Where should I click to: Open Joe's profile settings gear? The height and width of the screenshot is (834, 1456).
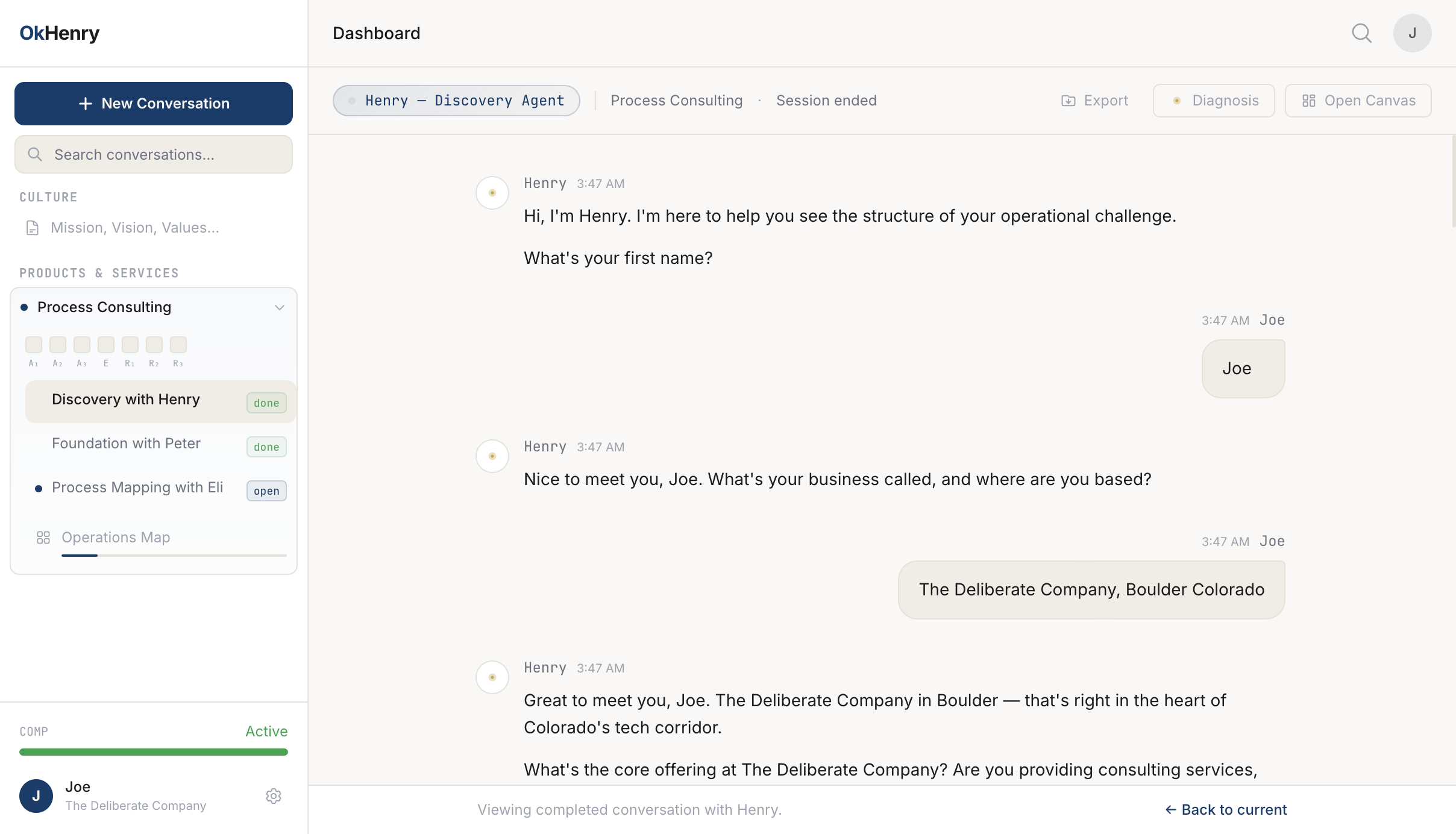(273, 795)
